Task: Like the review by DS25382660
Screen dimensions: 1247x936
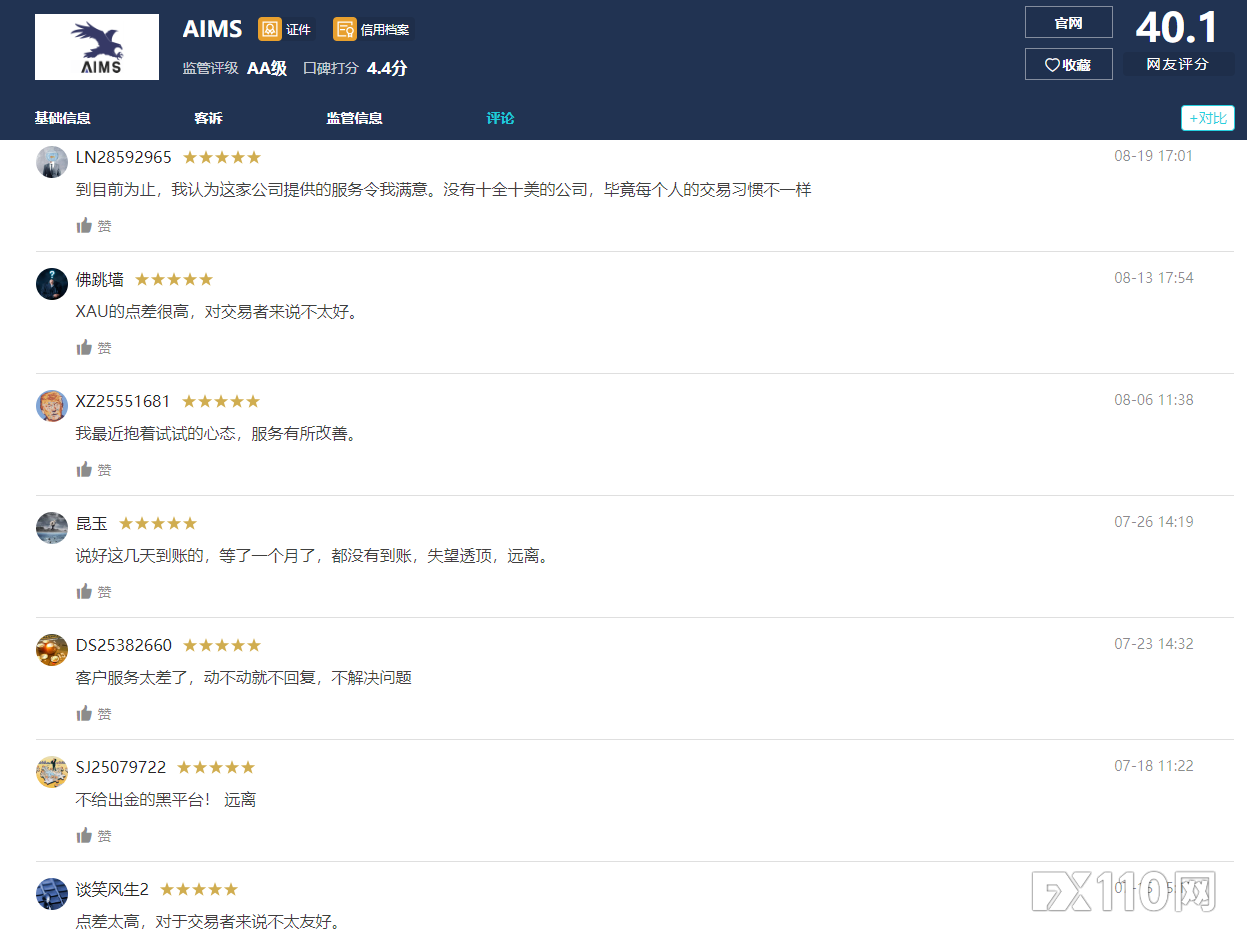Action: 94,714
